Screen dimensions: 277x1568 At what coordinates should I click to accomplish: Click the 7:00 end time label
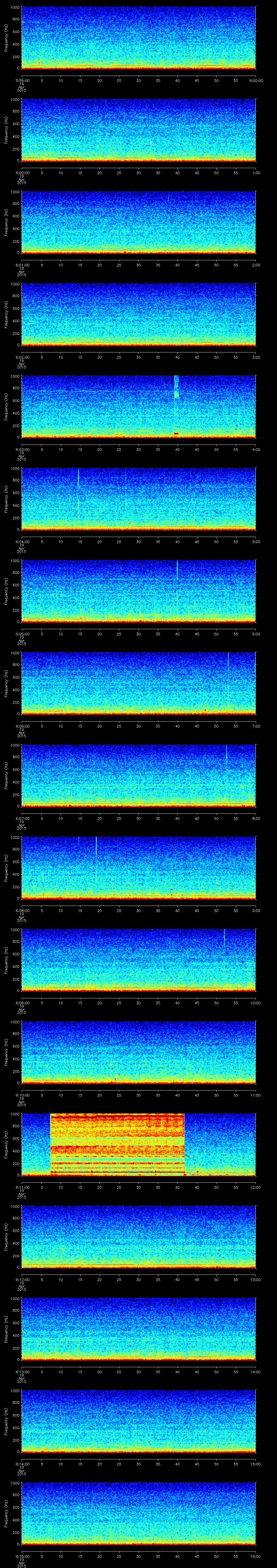click(256, 726)
